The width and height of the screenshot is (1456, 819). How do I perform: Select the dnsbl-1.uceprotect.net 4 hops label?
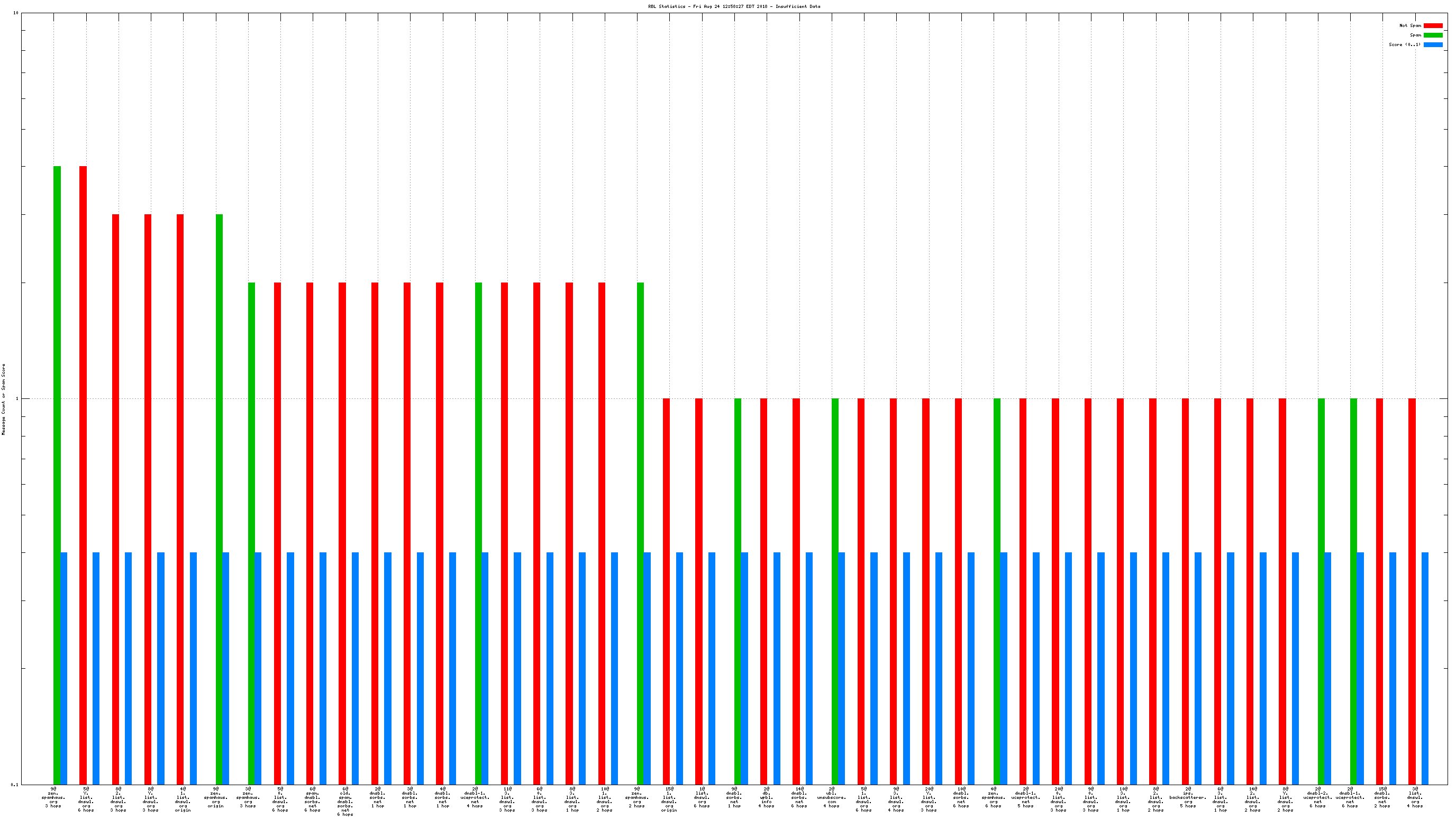475,797
